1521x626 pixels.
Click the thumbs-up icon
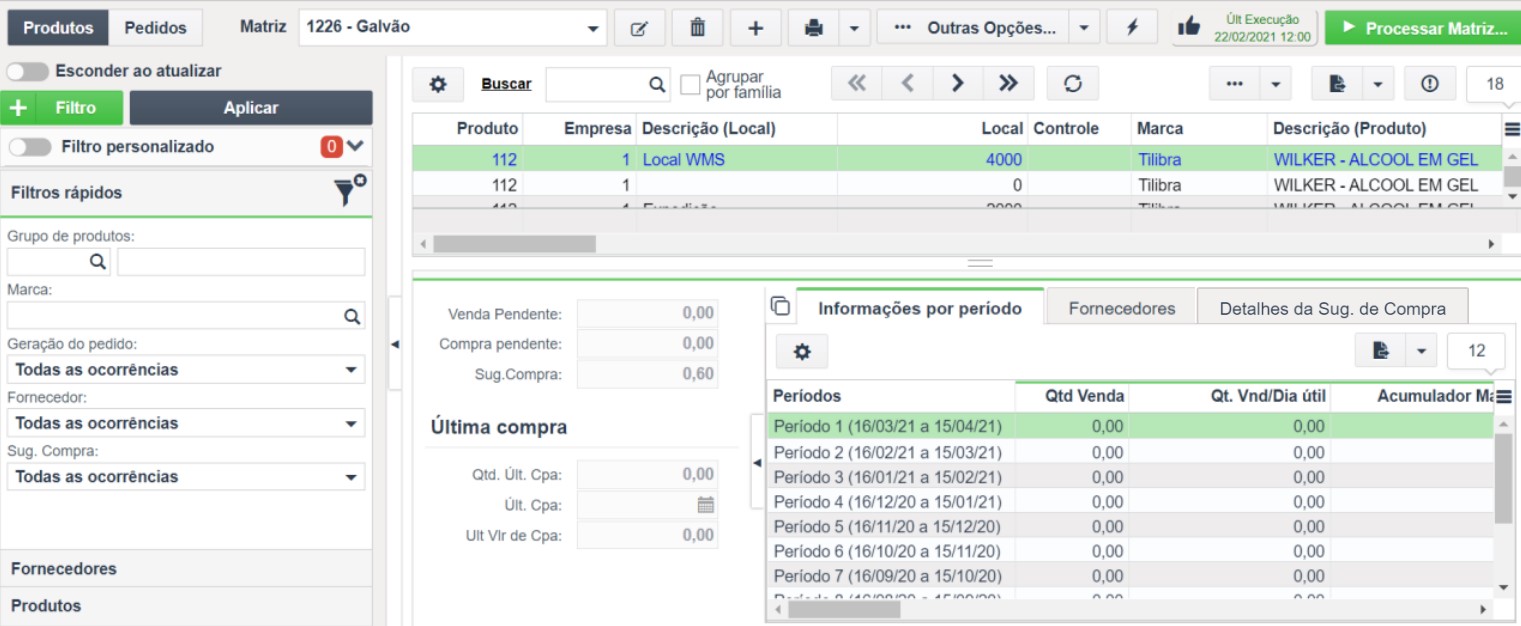[1188, 27]
